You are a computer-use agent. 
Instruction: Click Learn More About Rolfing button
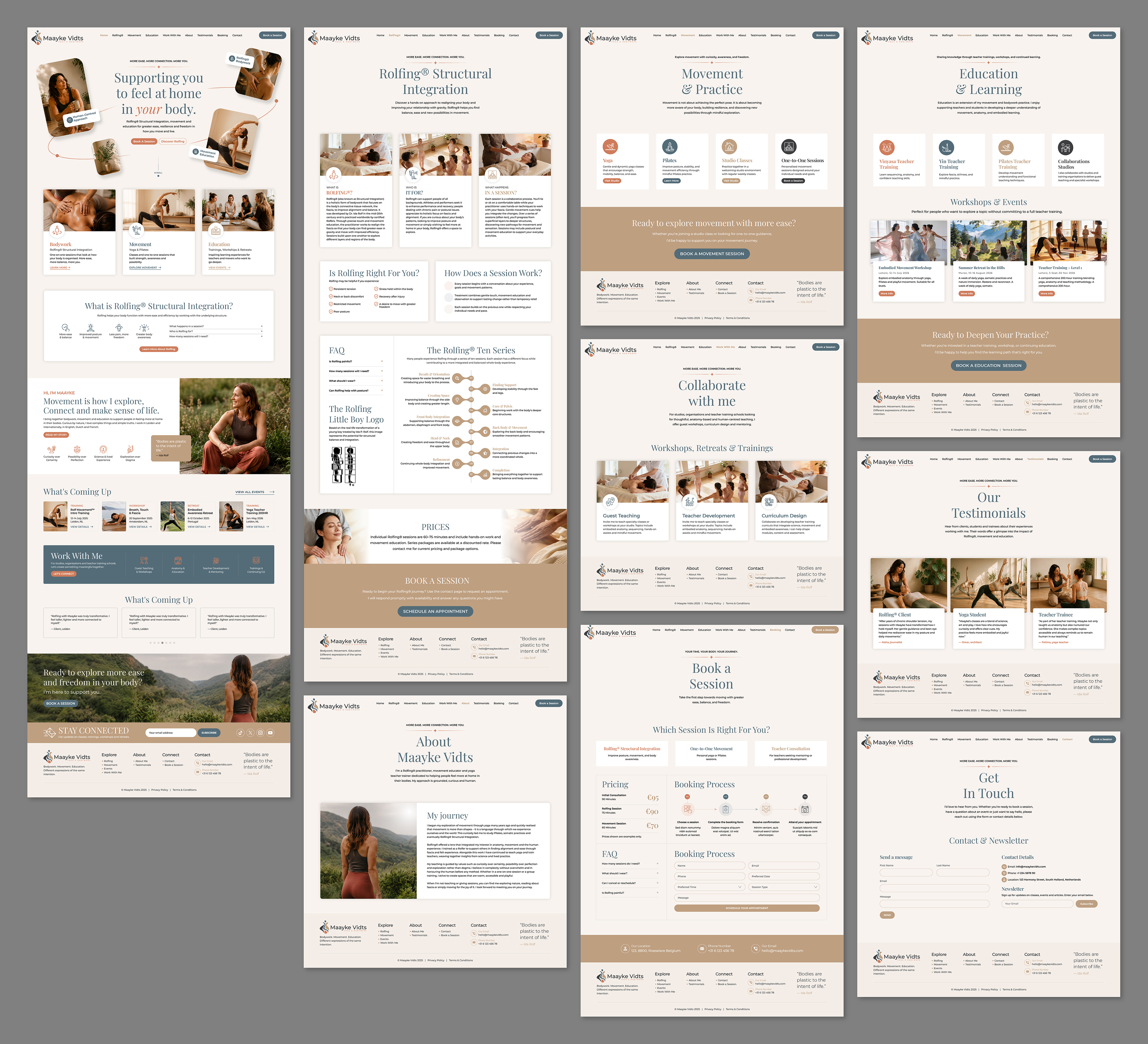point(158,349)
